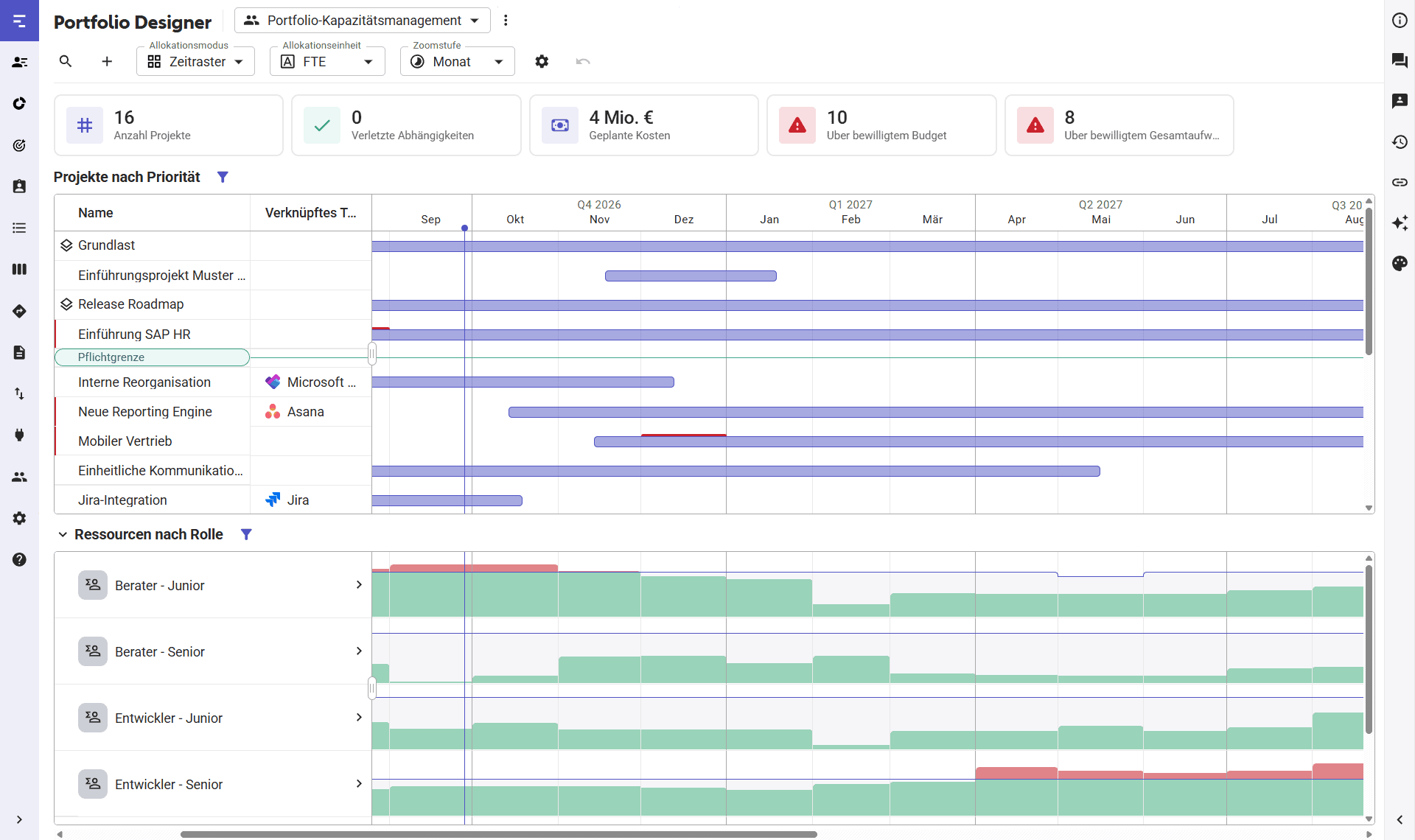1415x840 pixels.
Task: Click the plus add icon
Action: pyautogui.click(x=107, y=61)
